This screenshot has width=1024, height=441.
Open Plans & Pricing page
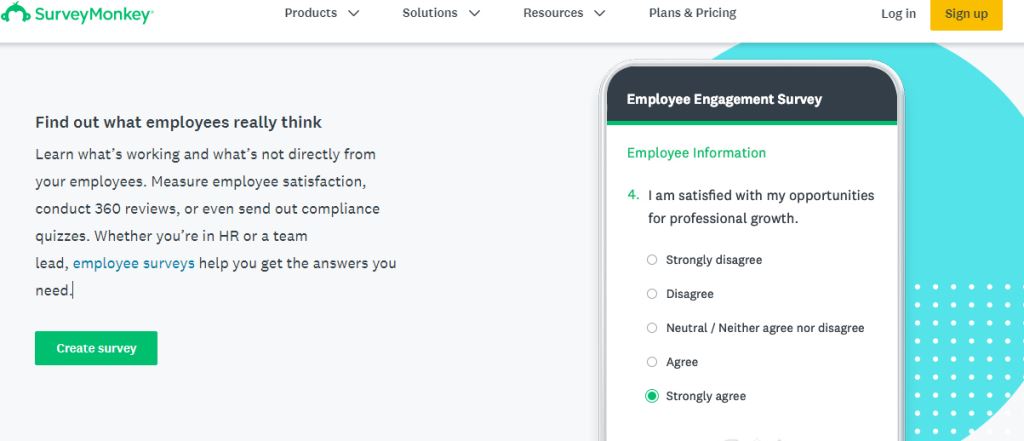692,13
